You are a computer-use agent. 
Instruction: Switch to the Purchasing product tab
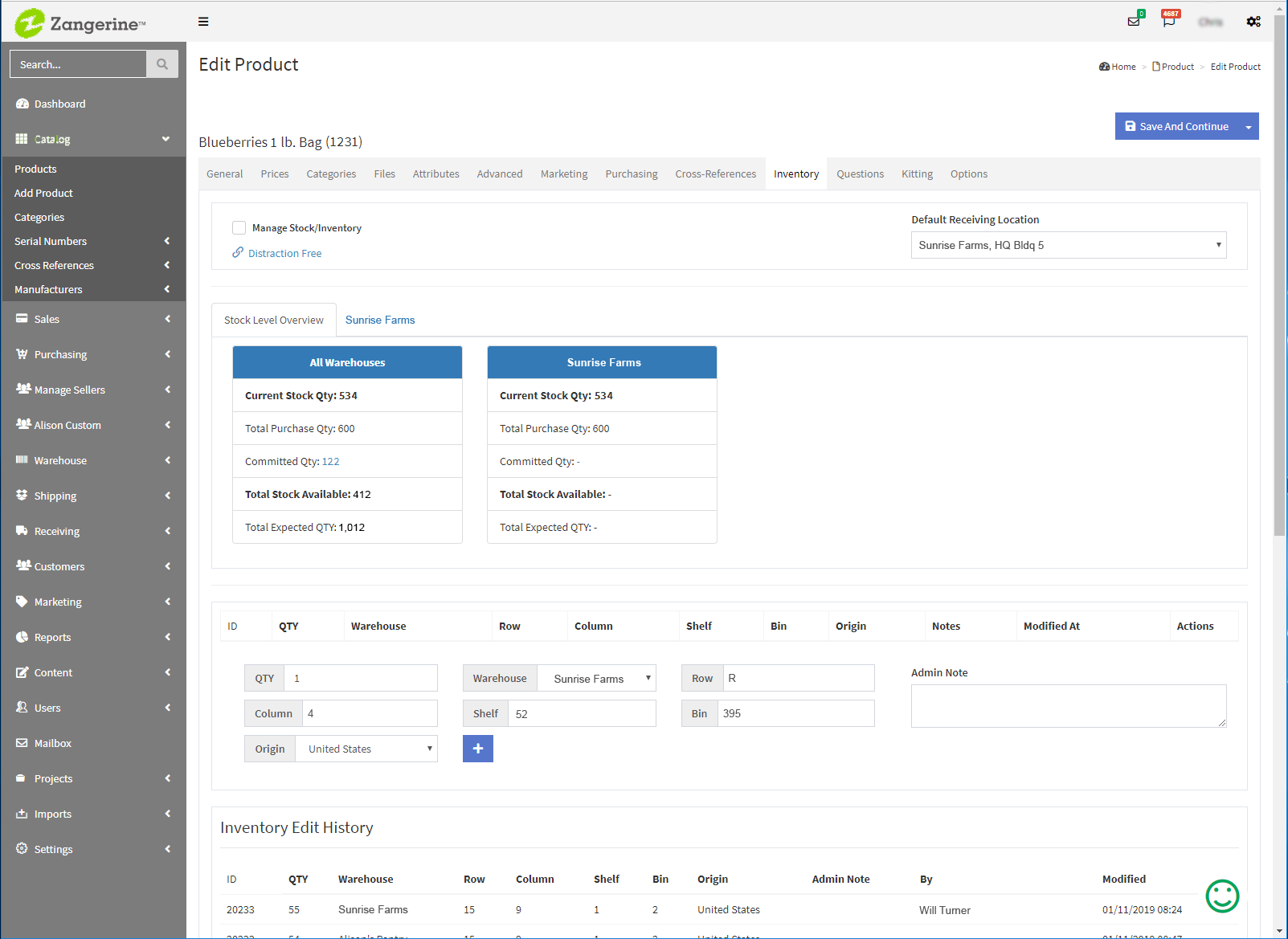pyautogui.click(x=632, y=174)
